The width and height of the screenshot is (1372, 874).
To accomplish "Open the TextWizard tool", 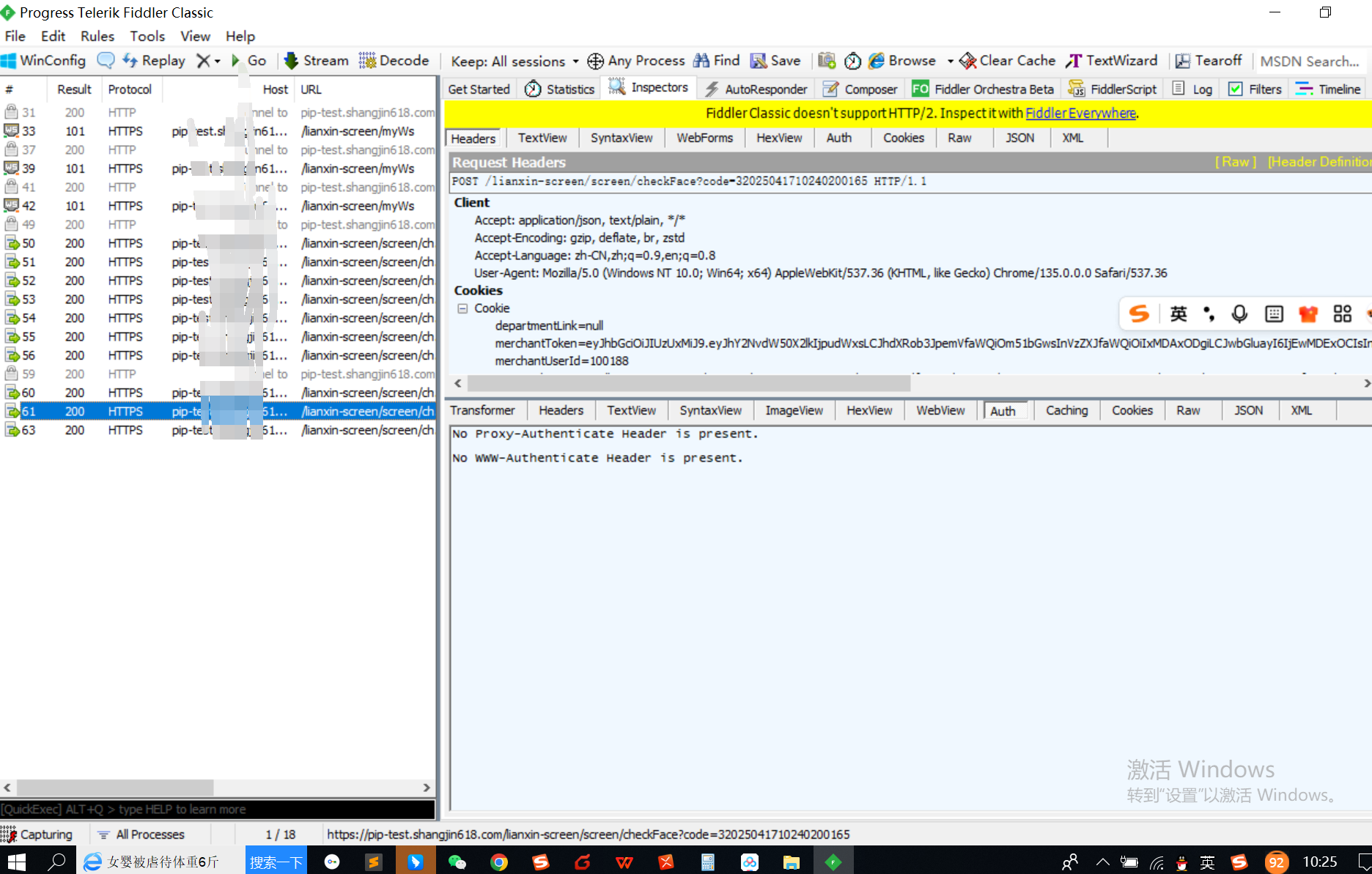I will click(x=1112, y=61).
